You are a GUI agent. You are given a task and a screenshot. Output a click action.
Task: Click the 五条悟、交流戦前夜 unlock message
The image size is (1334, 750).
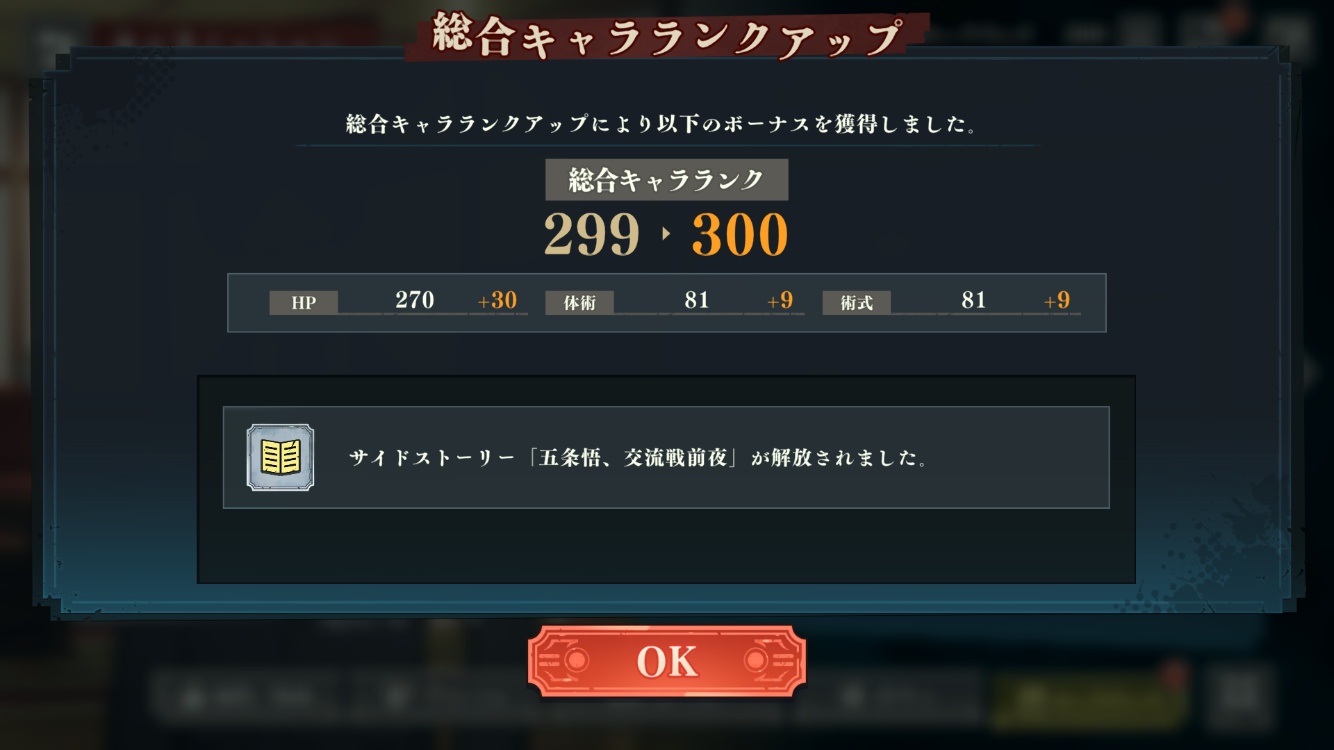click(x=639, y=459)
